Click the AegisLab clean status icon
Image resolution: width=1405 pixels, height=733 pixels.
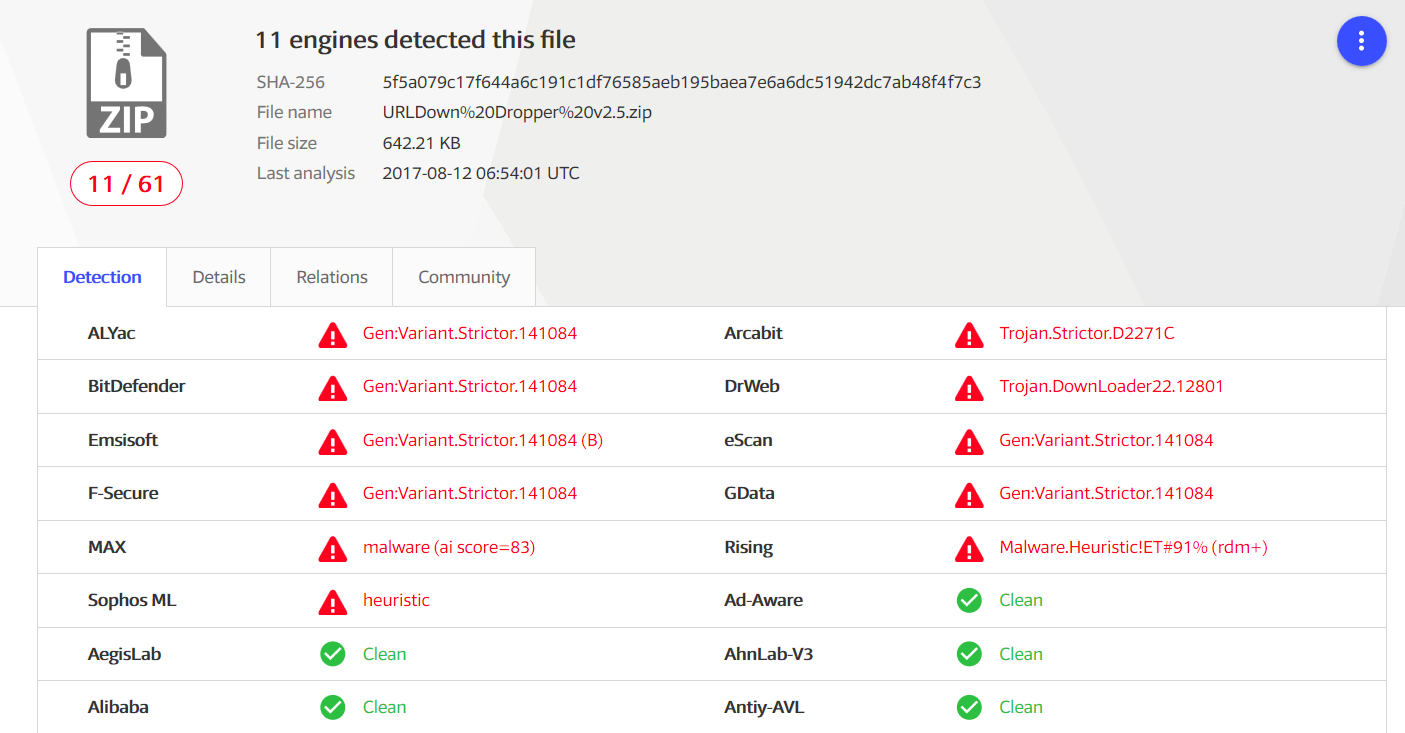[x=333, y=654]
